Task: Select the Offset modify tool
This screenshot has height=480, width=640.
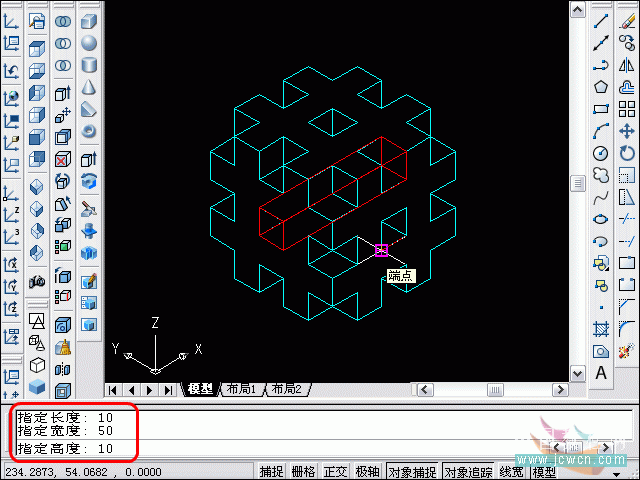Action: [627, 87]
